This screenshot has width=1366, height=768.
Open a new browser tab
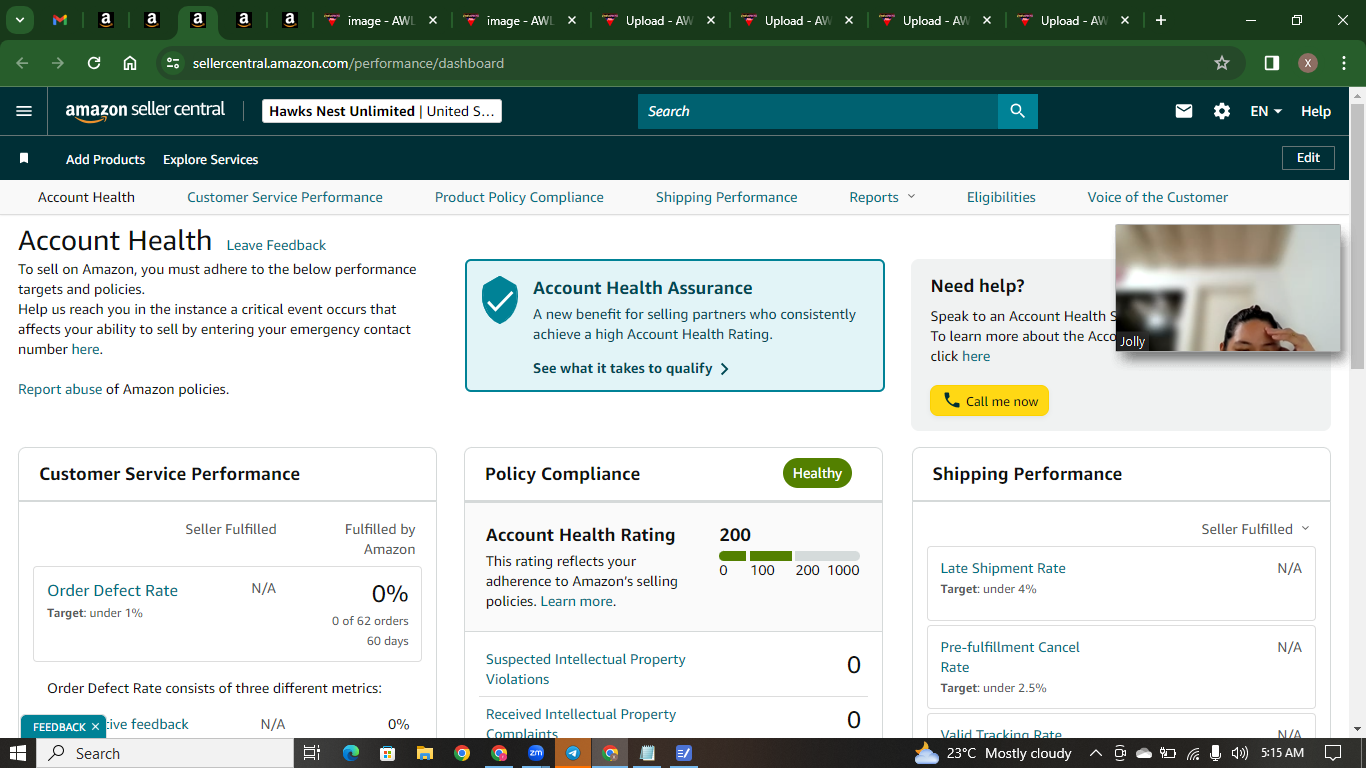tap(1161, 20)
